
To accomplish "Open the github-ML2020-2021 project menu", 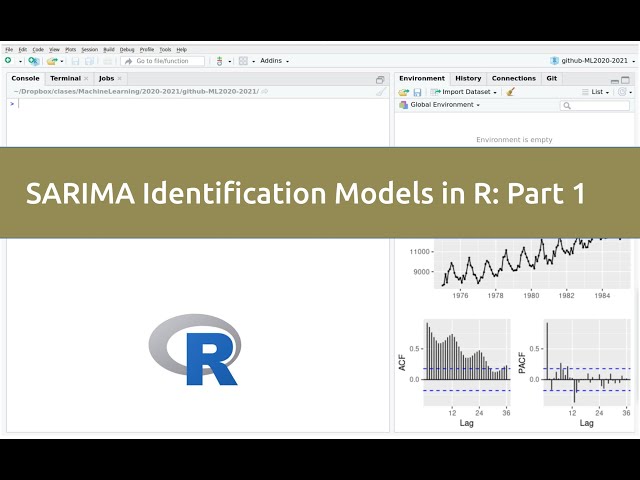I will (593, 61).
